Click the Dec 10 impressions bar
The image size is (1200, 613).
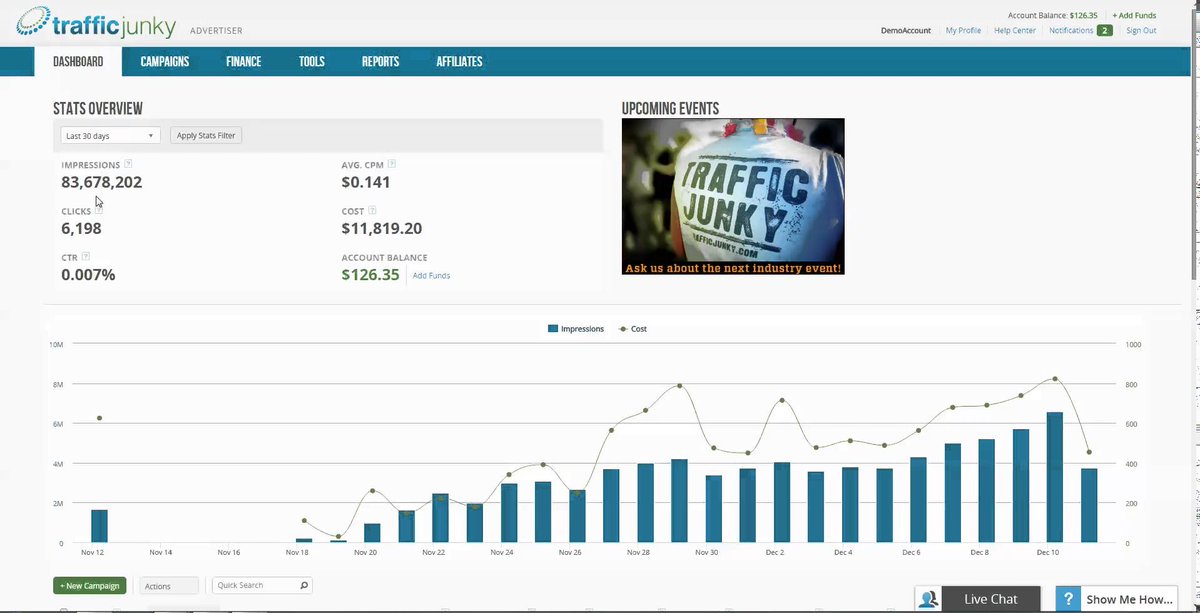[1055, 478]
